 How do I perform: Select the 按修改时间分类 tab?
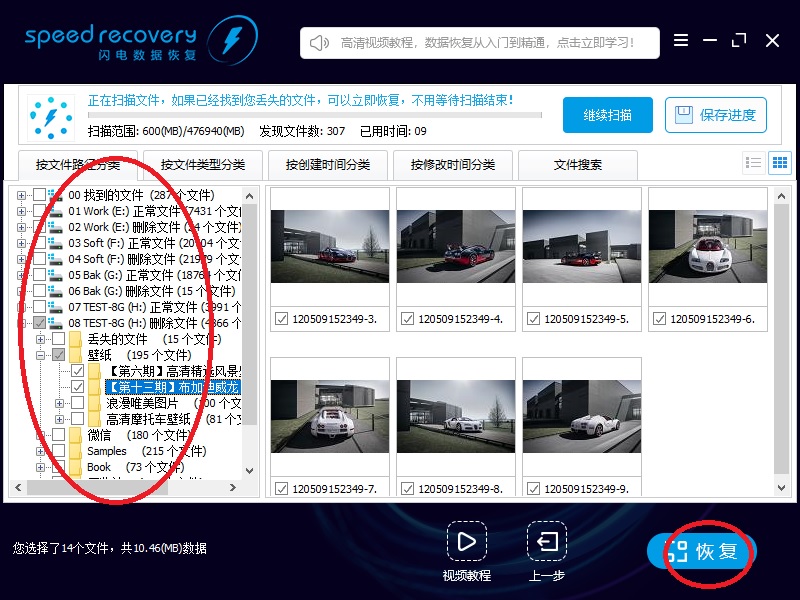(x=453, y=165)
